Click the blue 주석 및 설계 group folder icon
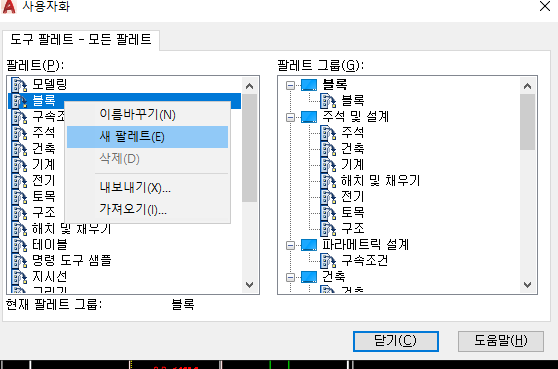 click(x=309, y=117)
